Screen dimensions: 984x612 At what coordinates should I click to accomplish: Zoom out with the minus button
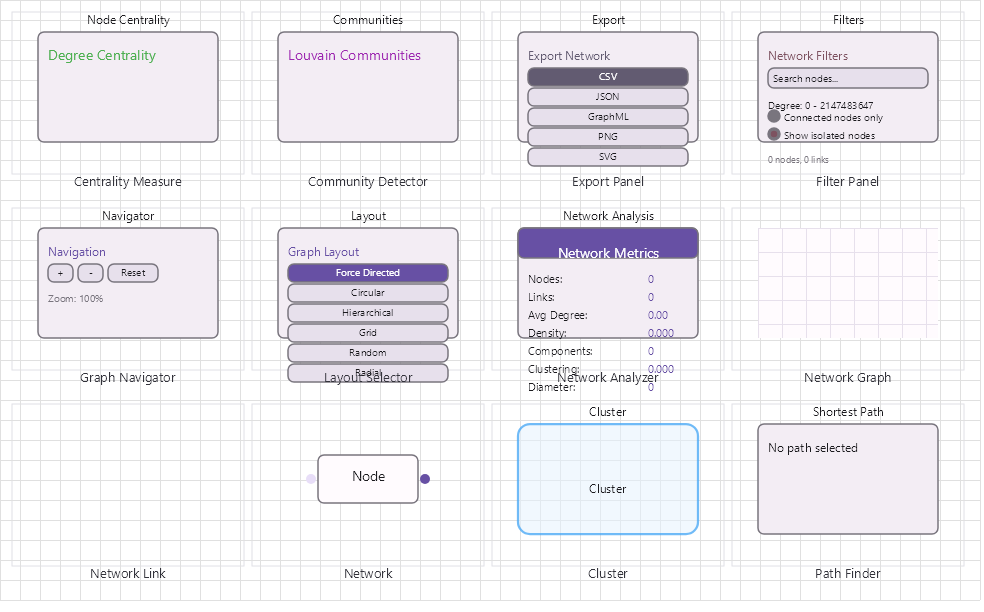point(90,273)
